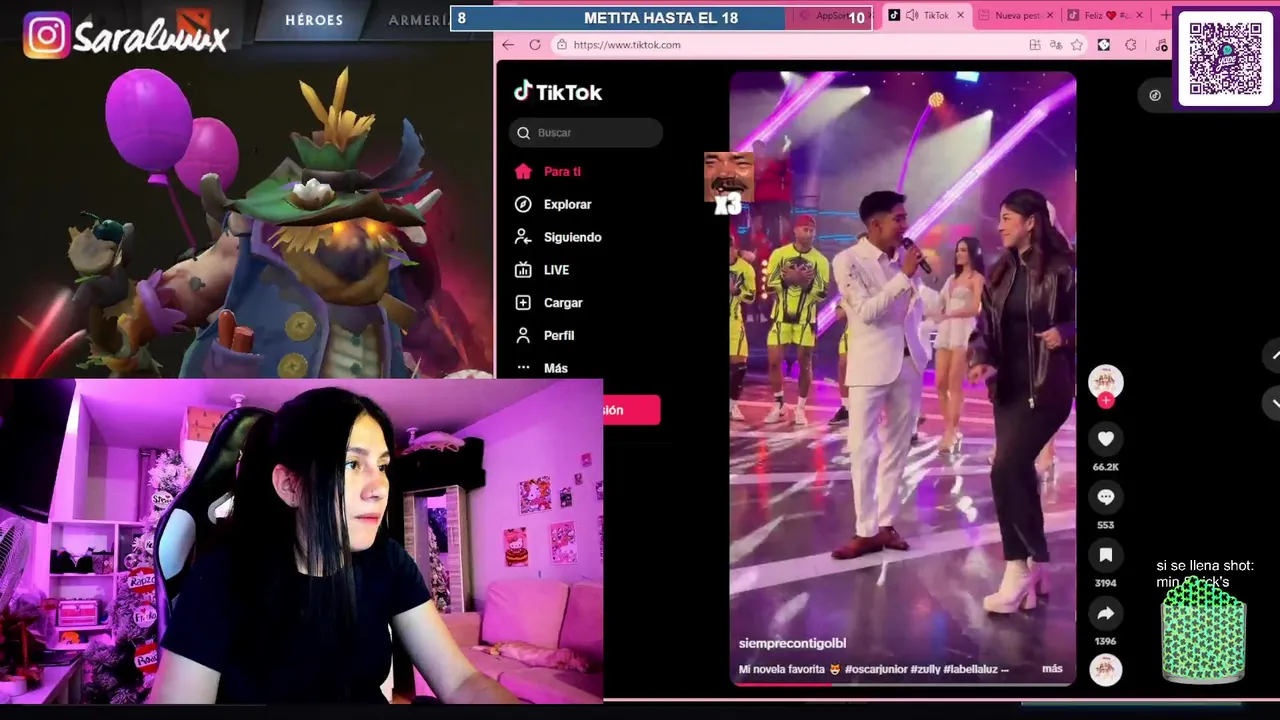Save the video with bookmark icon
The height and width of the screenshot is (720, 1280).
click(x=1105, y=555)
